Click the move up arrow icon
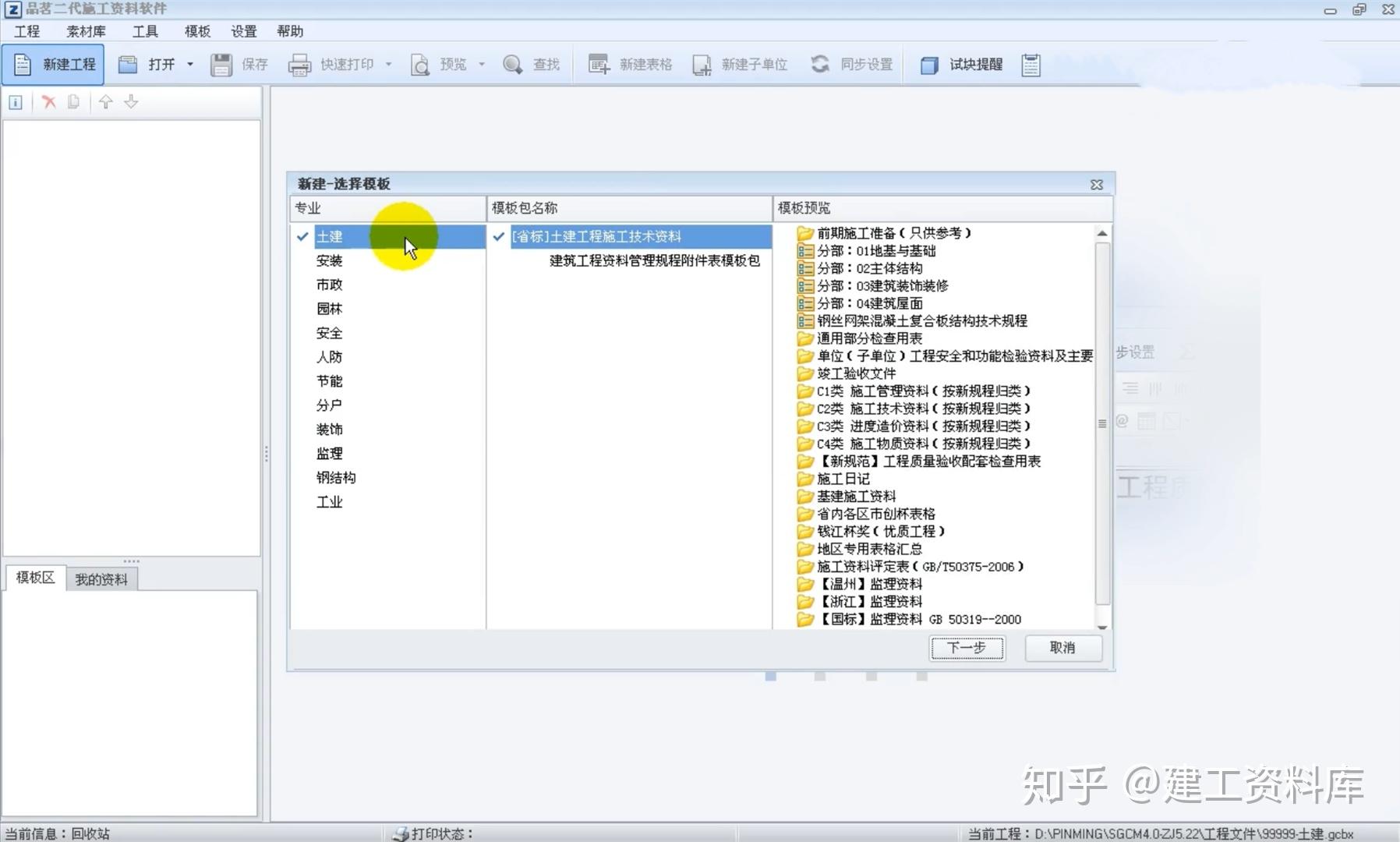The width and height of the screenshot is (1400, 842). (x=106, y=102)
